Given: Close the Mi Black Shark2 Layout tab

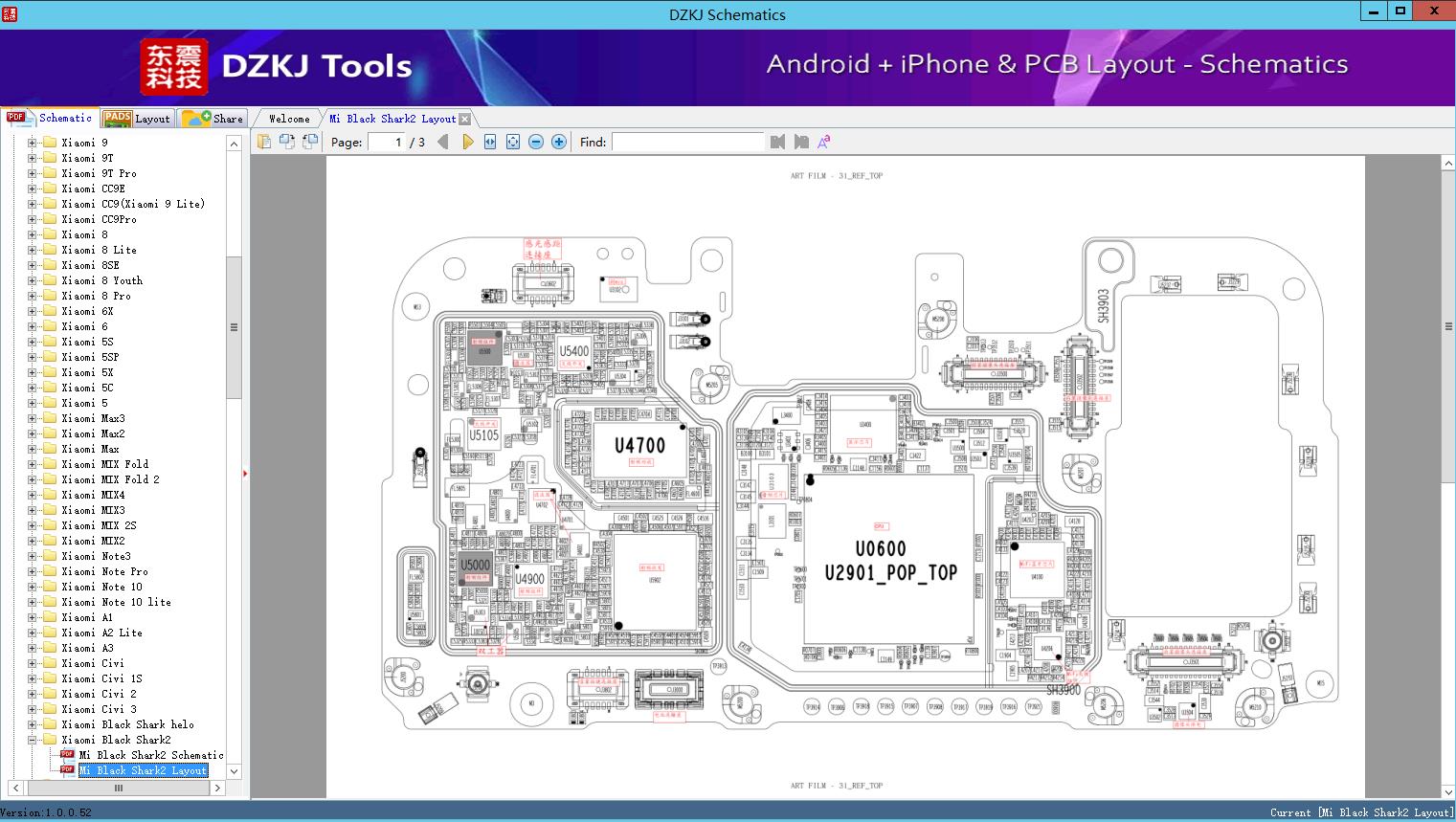Looking at the screenshot, I should coord(465,119).
